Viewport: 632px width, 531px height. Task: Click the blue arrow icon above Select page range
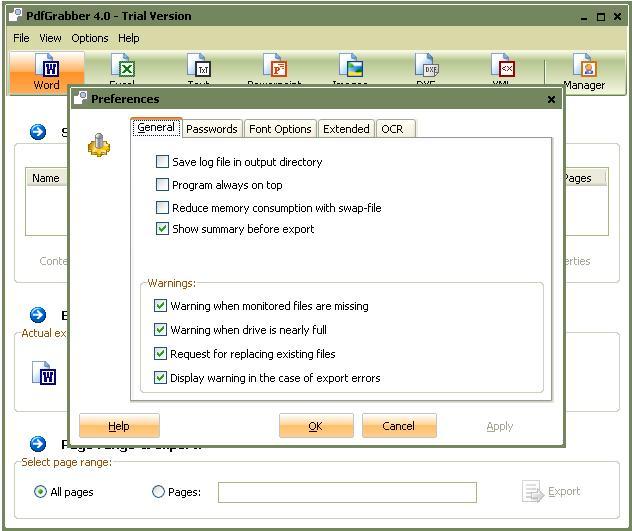pos(38,444)
